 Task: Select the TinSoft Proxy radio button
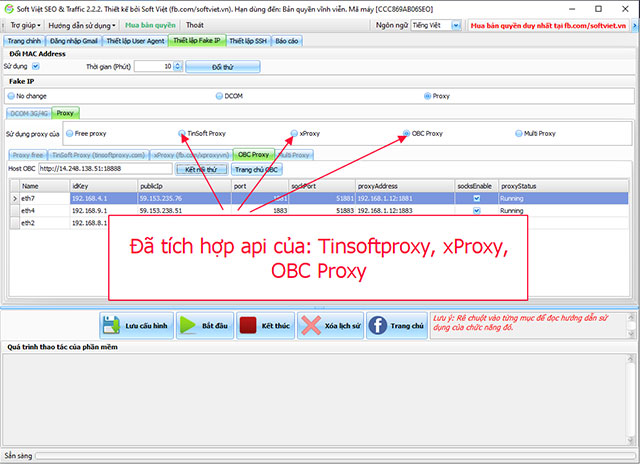(x=182, y=133)
